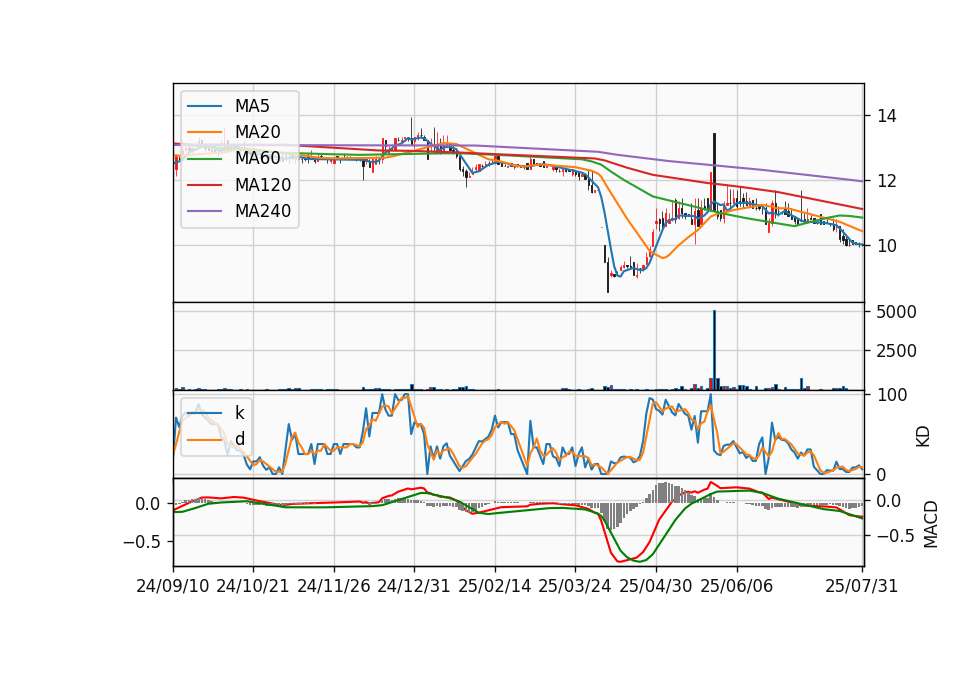The image size is (960, 690).
Task: Click the 25/03/24 date tick label
Action: click(x=575, y=586)
